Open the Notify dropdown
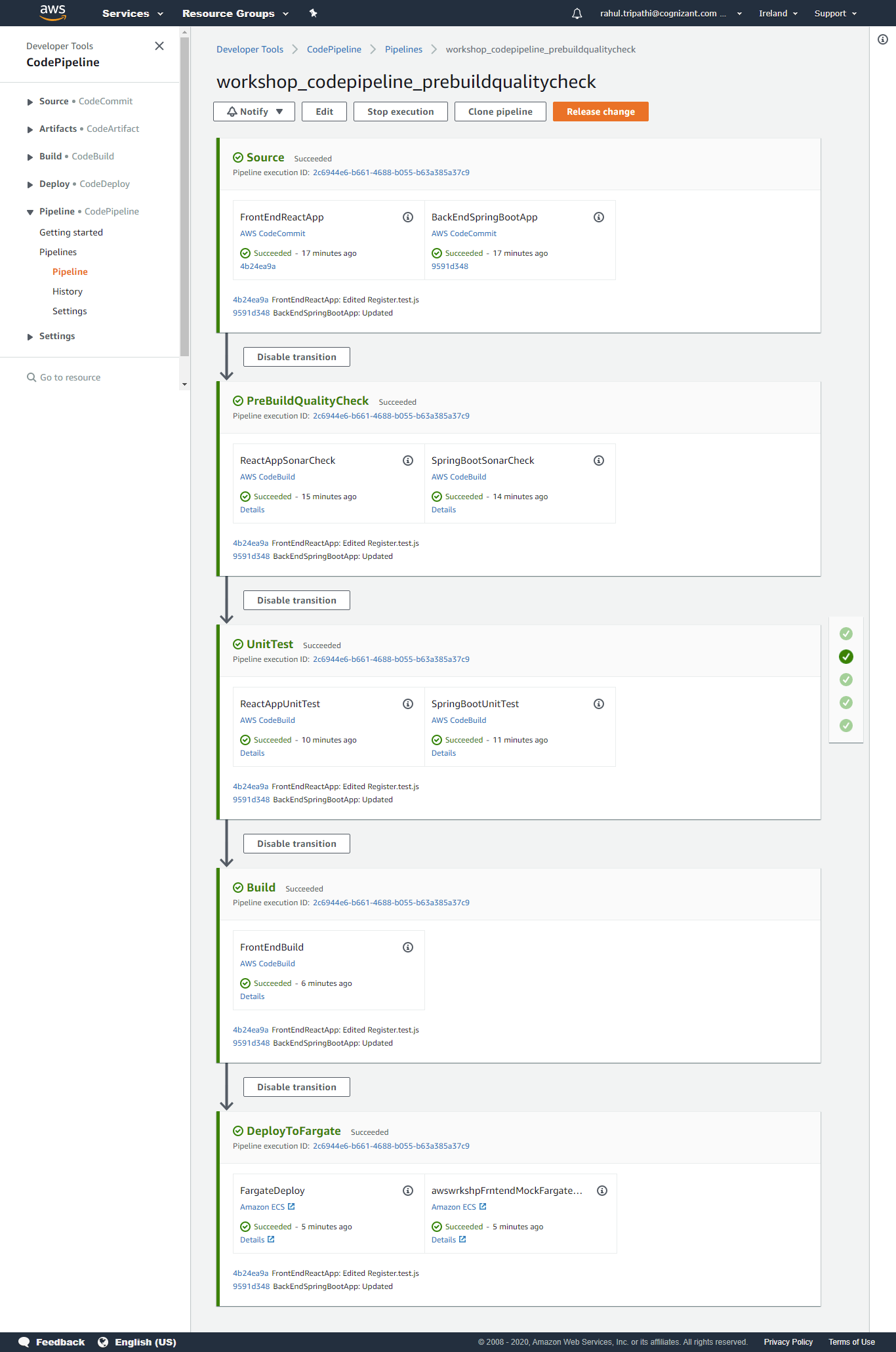Viewport: 896px width, 1352px height. coord(254,112)
